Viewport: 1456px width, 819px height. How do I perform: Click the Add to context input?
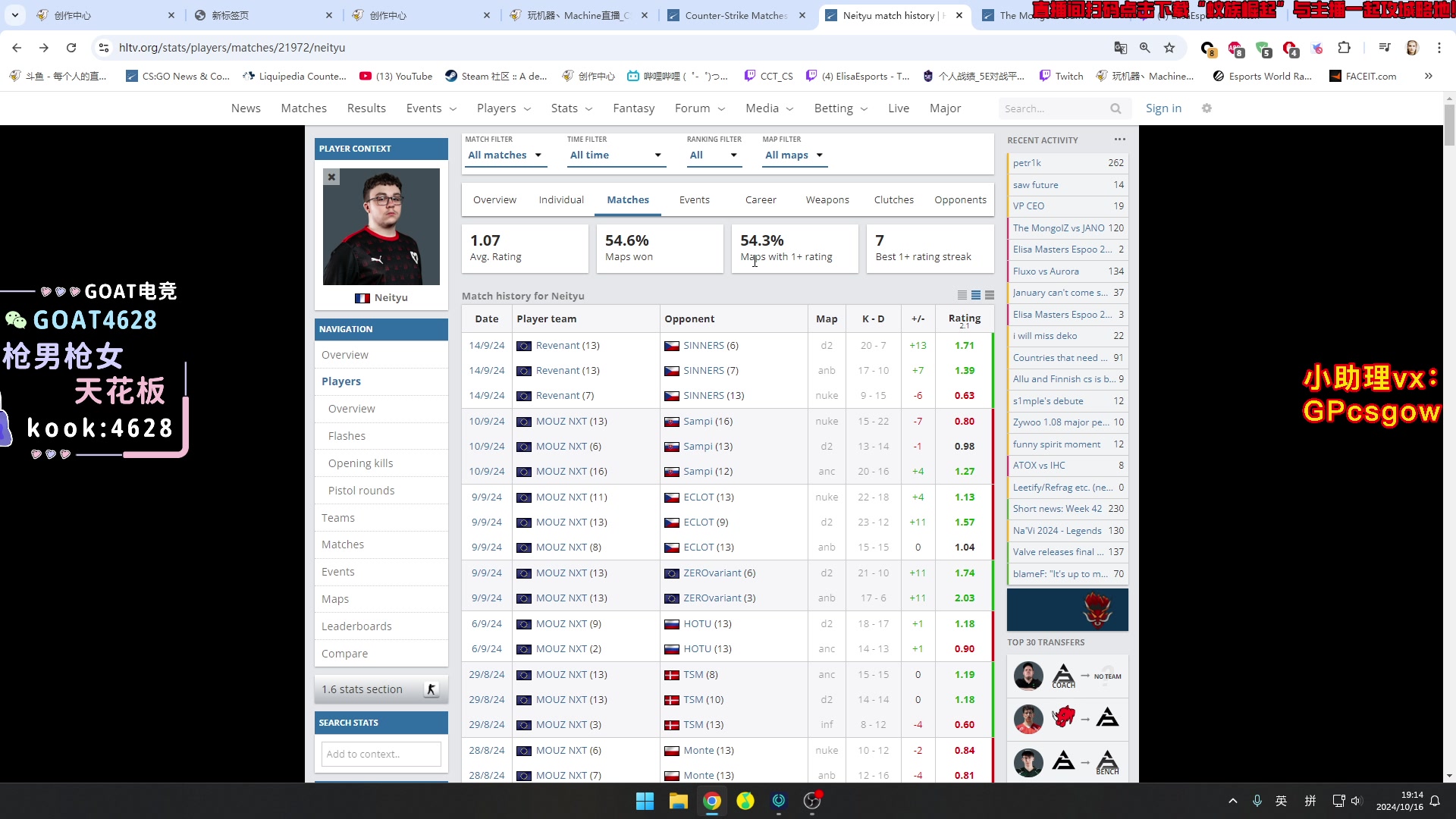381,754
